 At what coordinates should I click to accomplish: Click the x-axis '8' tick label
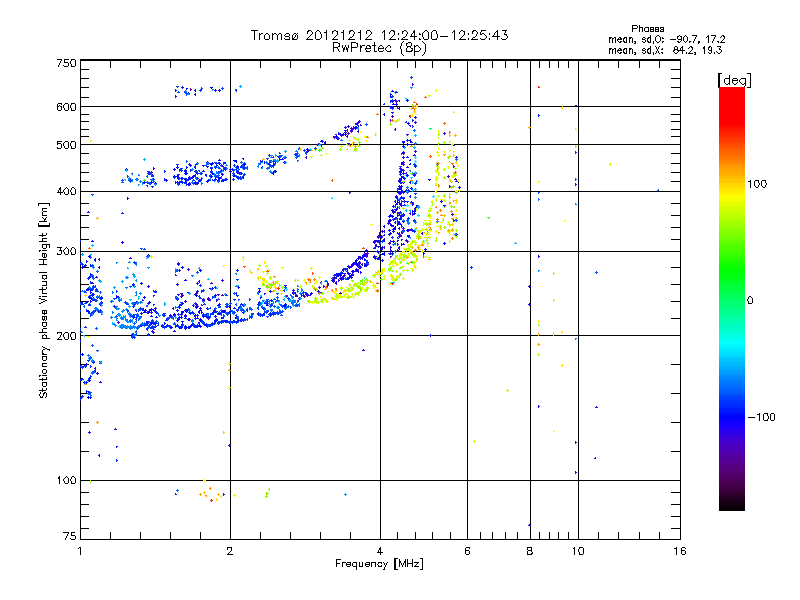[530, 551]
